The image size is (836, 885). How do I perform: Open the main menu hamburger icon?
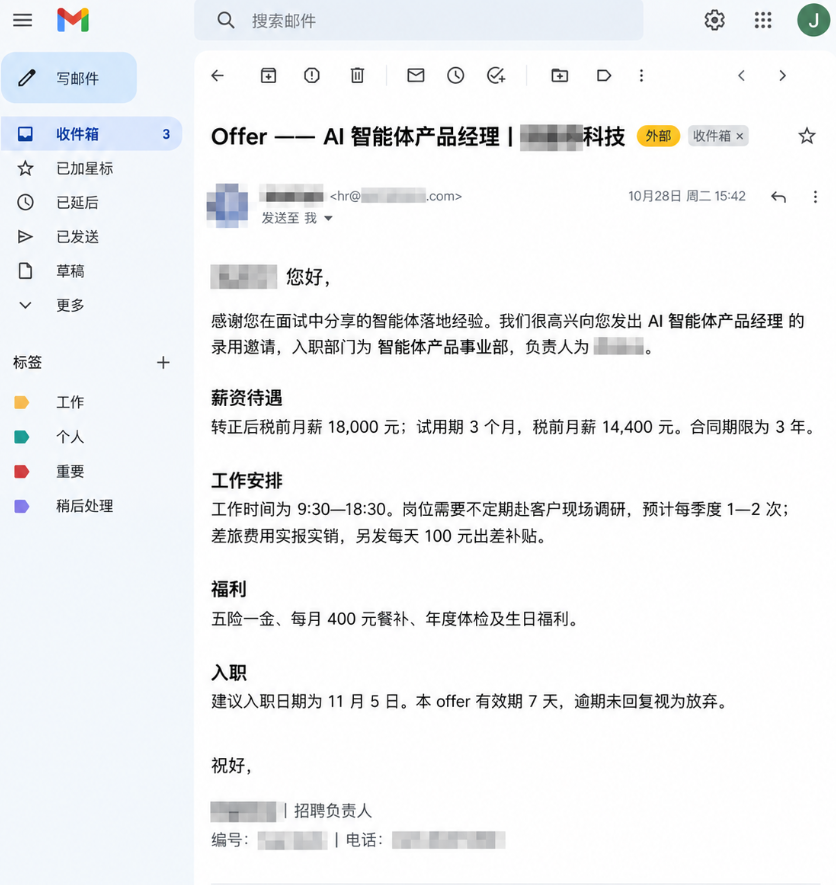(23, 21)
